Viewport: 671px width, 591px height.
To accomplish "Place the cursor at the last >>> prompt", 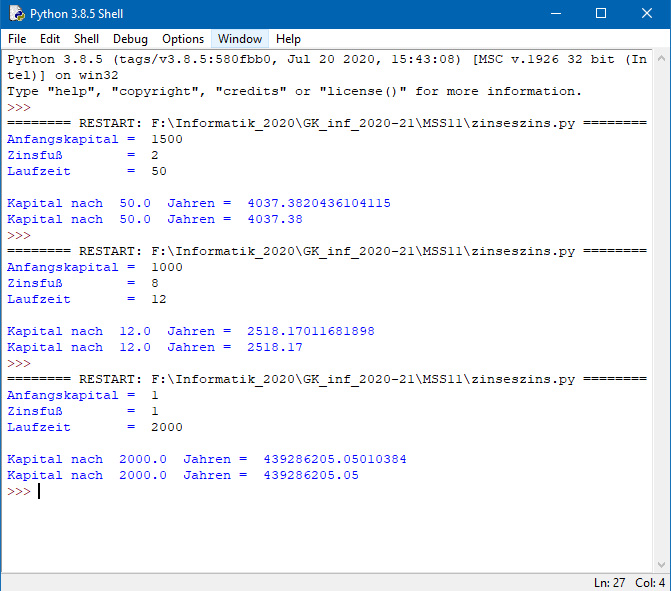I will (38, 491).
